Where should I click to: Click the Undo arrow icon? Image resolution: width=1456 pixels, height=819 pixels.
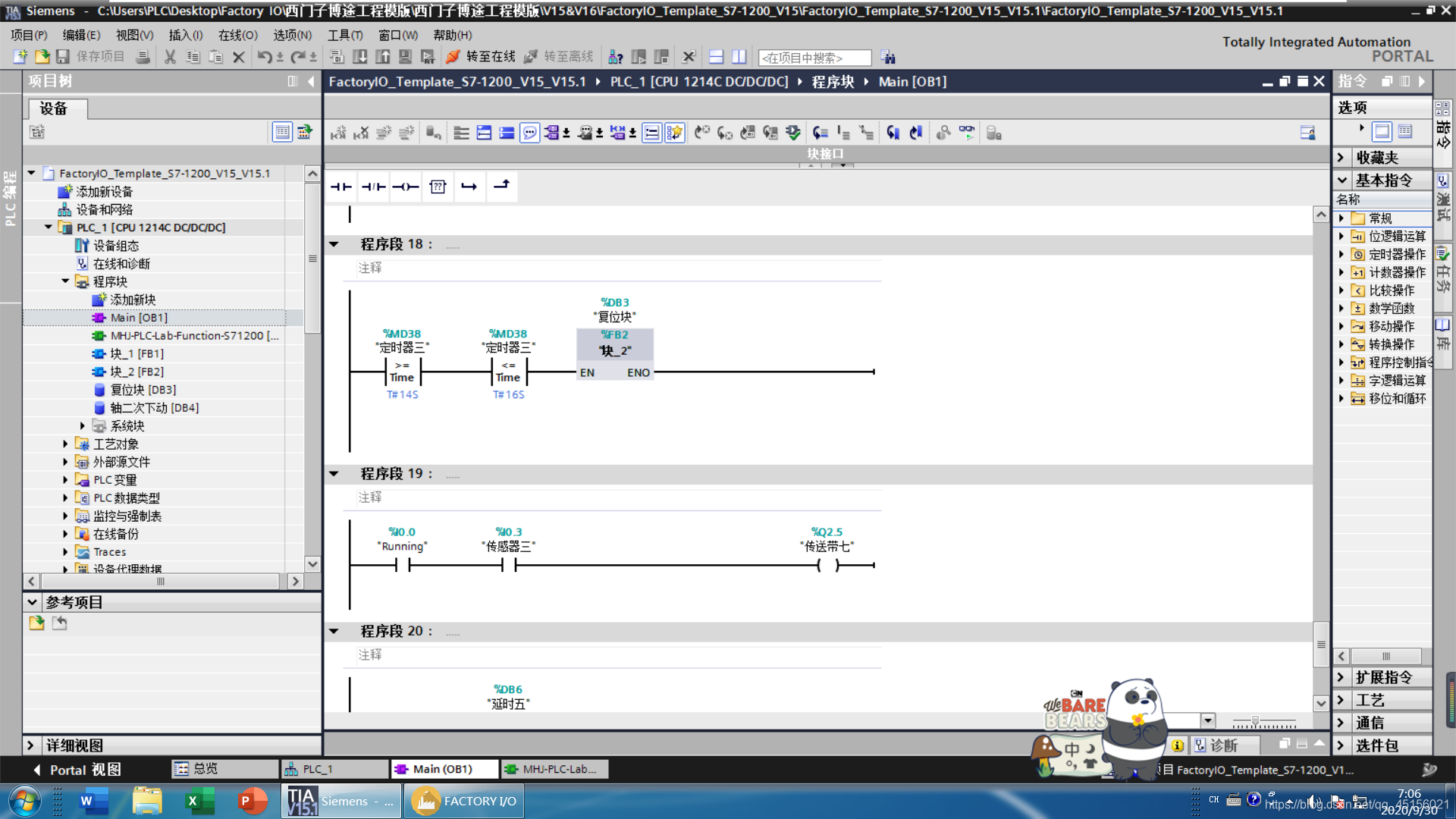coord(264,57)
